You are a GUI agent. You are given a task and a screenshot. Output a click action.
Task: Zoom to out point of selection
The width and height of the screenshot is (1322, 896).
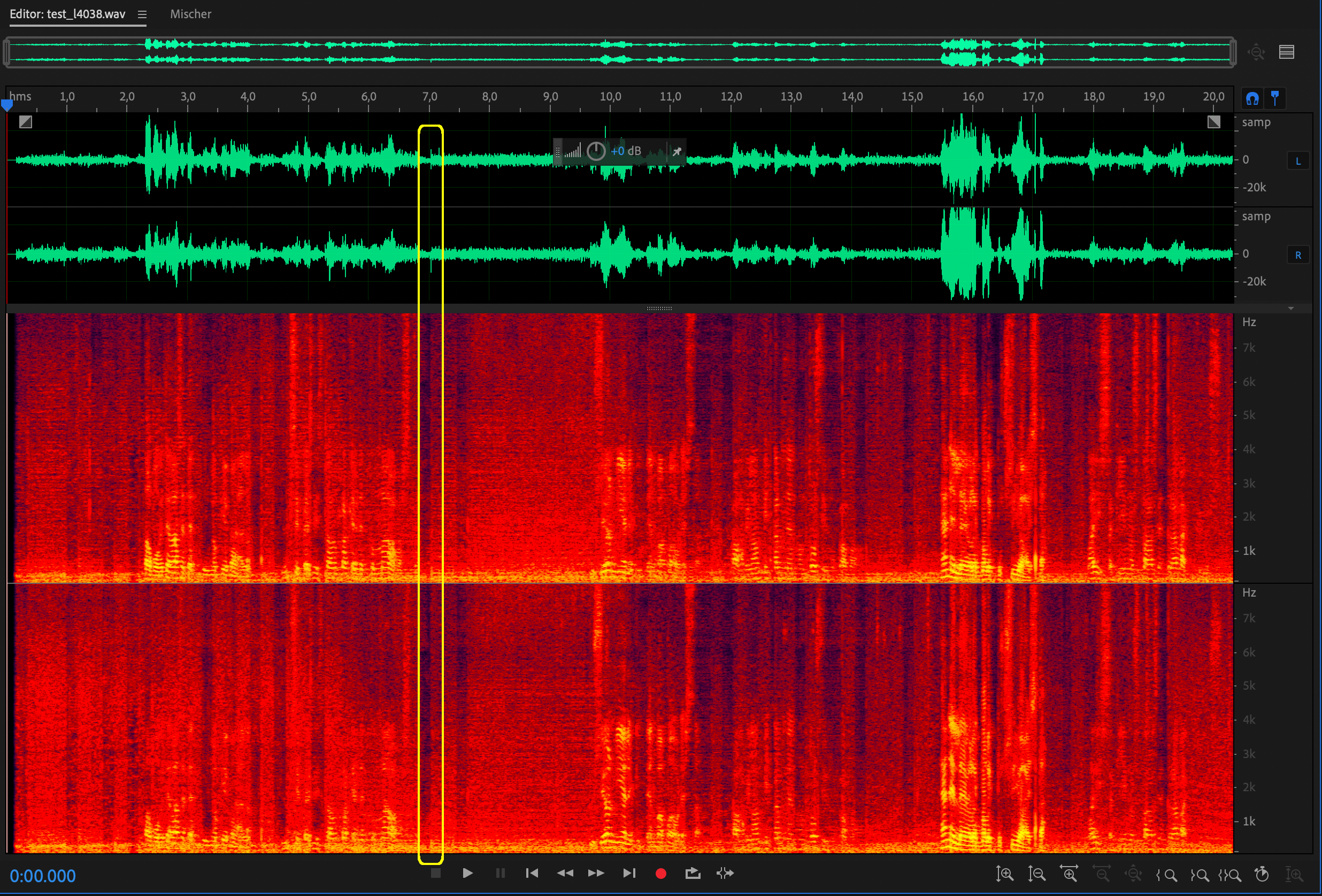pos(1199,875)
